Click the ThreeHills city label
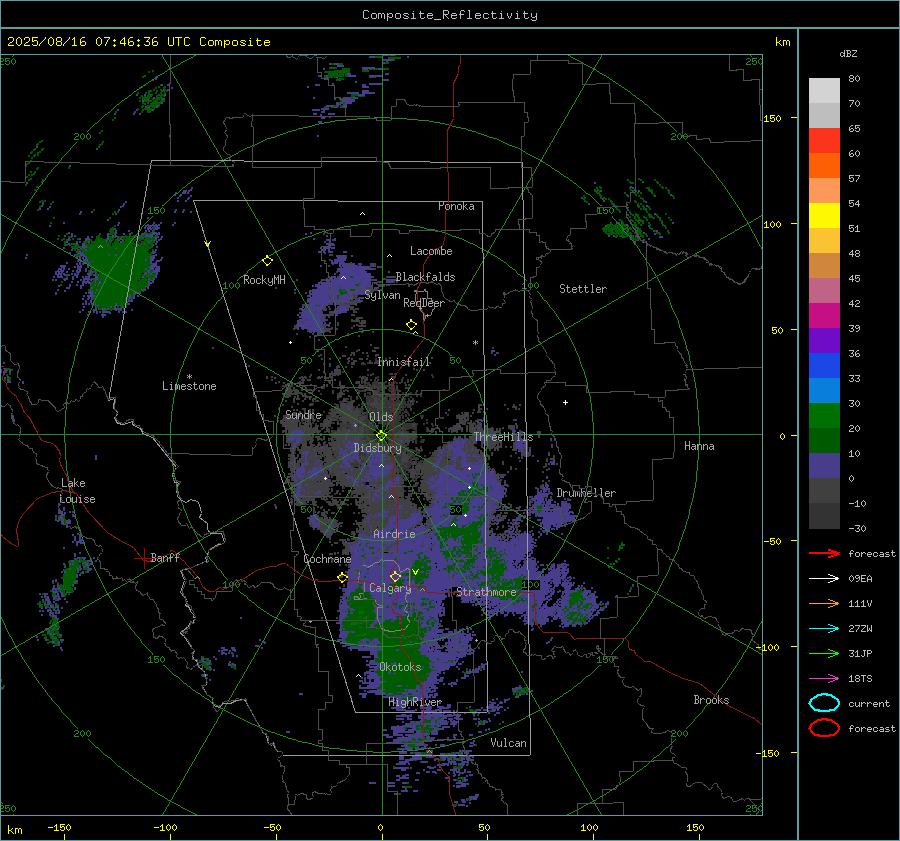Screen dimensions: 900x841 503,437
